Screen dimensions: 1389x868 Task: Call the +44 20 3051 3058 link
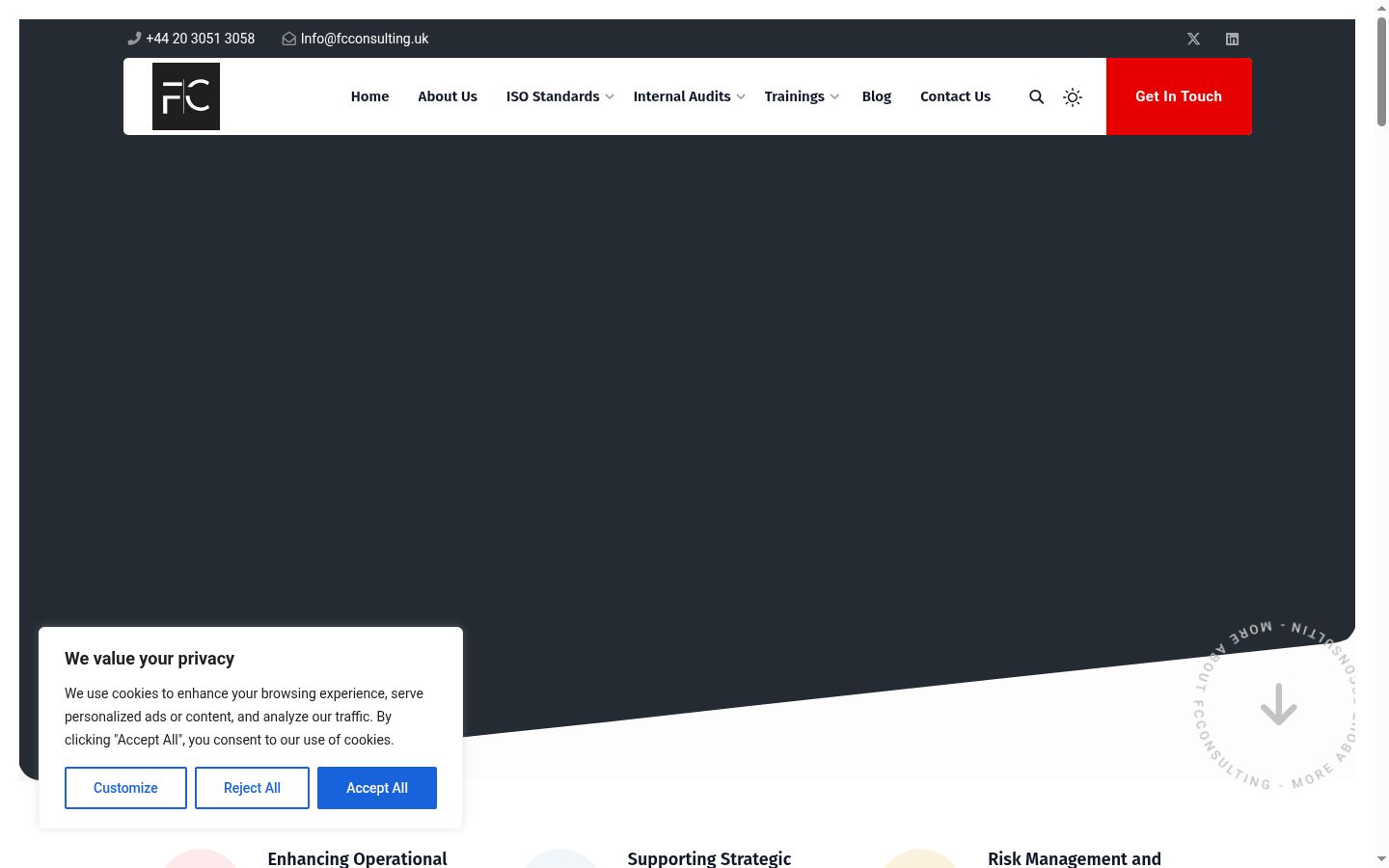coord(201,39)
